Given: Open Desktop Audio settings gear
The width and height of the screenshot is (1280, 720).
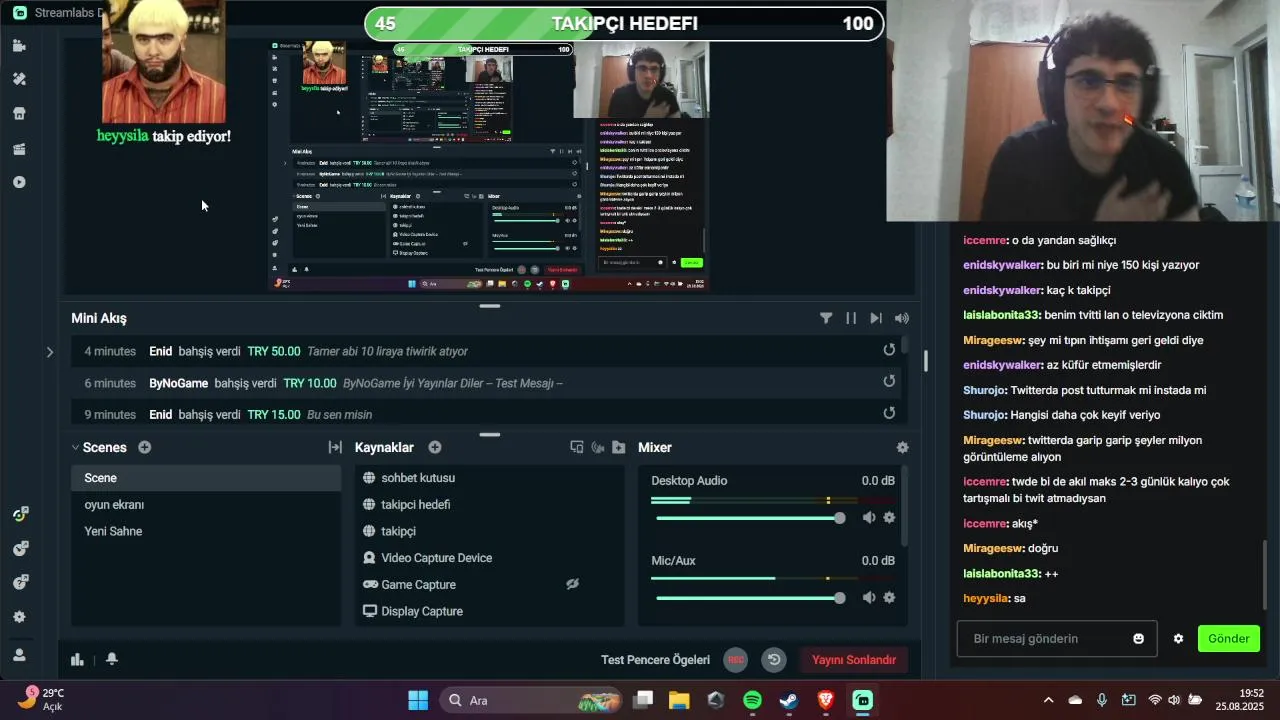Looking at the screenshot, I should tap(889, 517).
